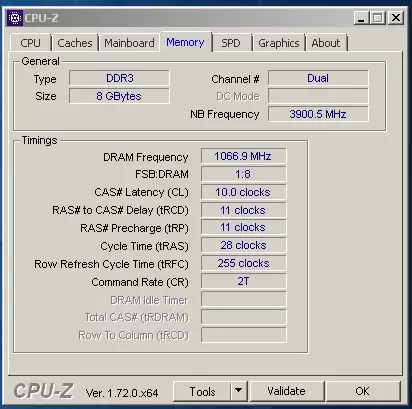The image size is (412, 409).
Task: Click the empty Row To Column field
Action: click(243, 335)
